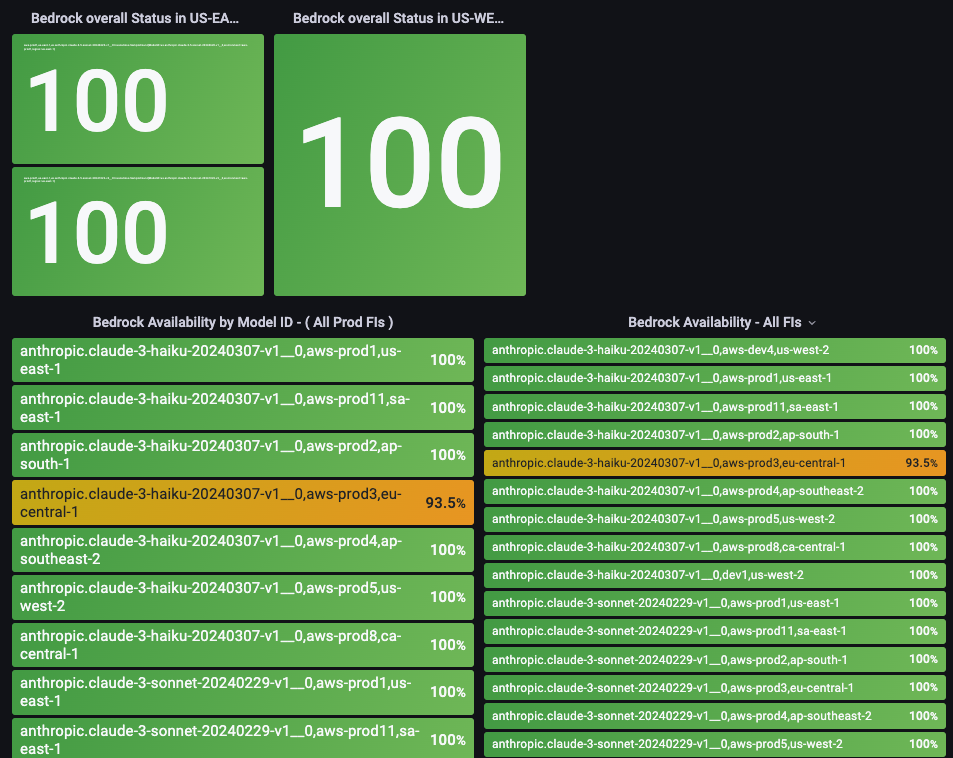Select haiku aws-dev4,us-west-2 row in All FIs panel

point(715,350)
